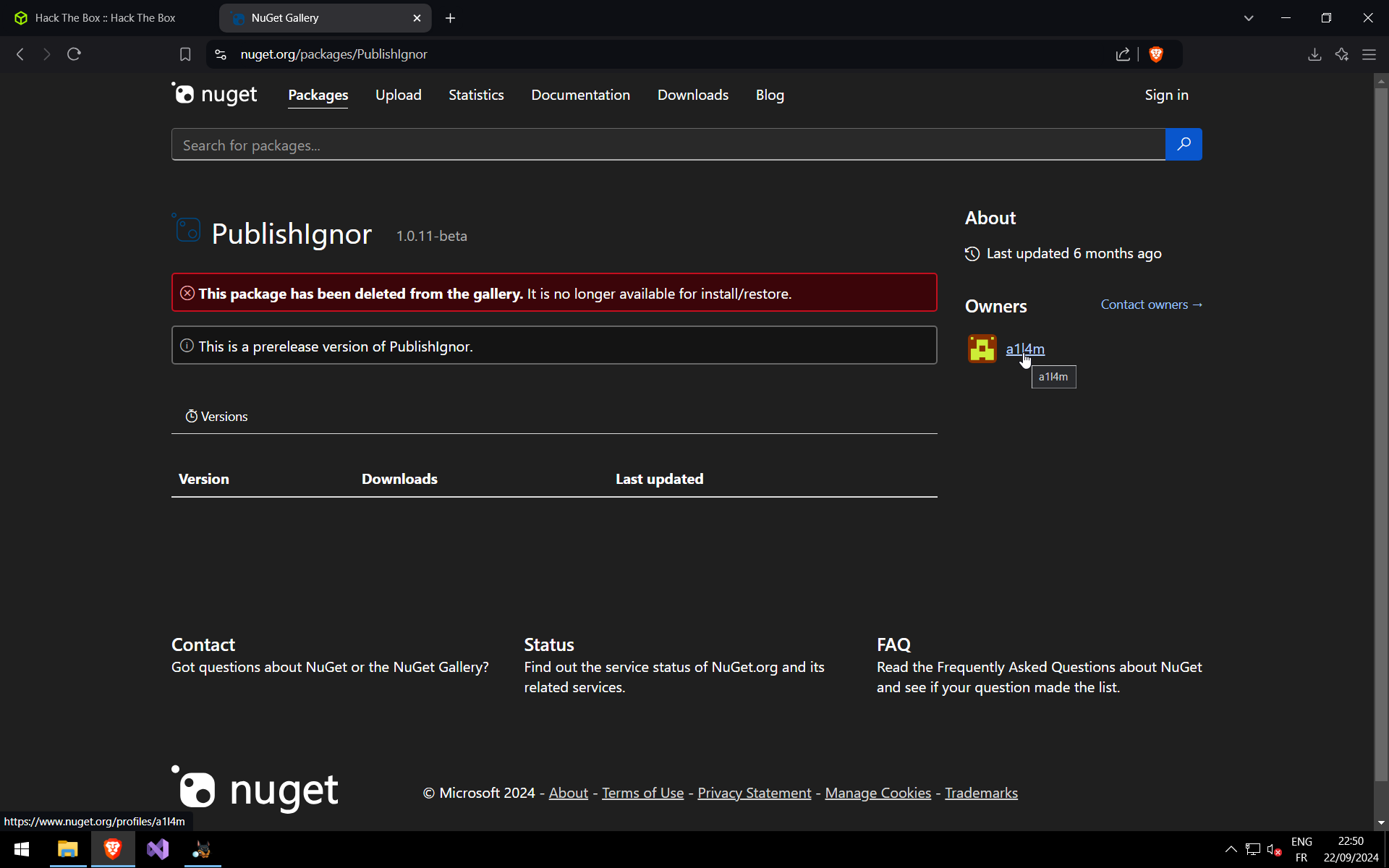Open the Blog nav link
This screenshot has height=868, width=1389.
point(770,95)
